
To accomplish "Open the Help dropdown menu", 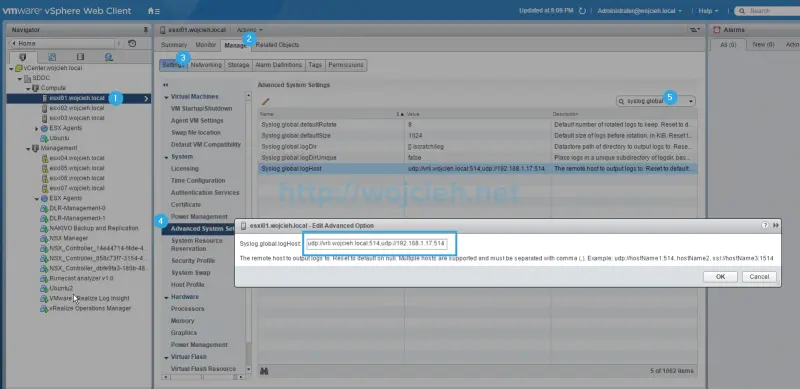I will click(x=708, y=11).
